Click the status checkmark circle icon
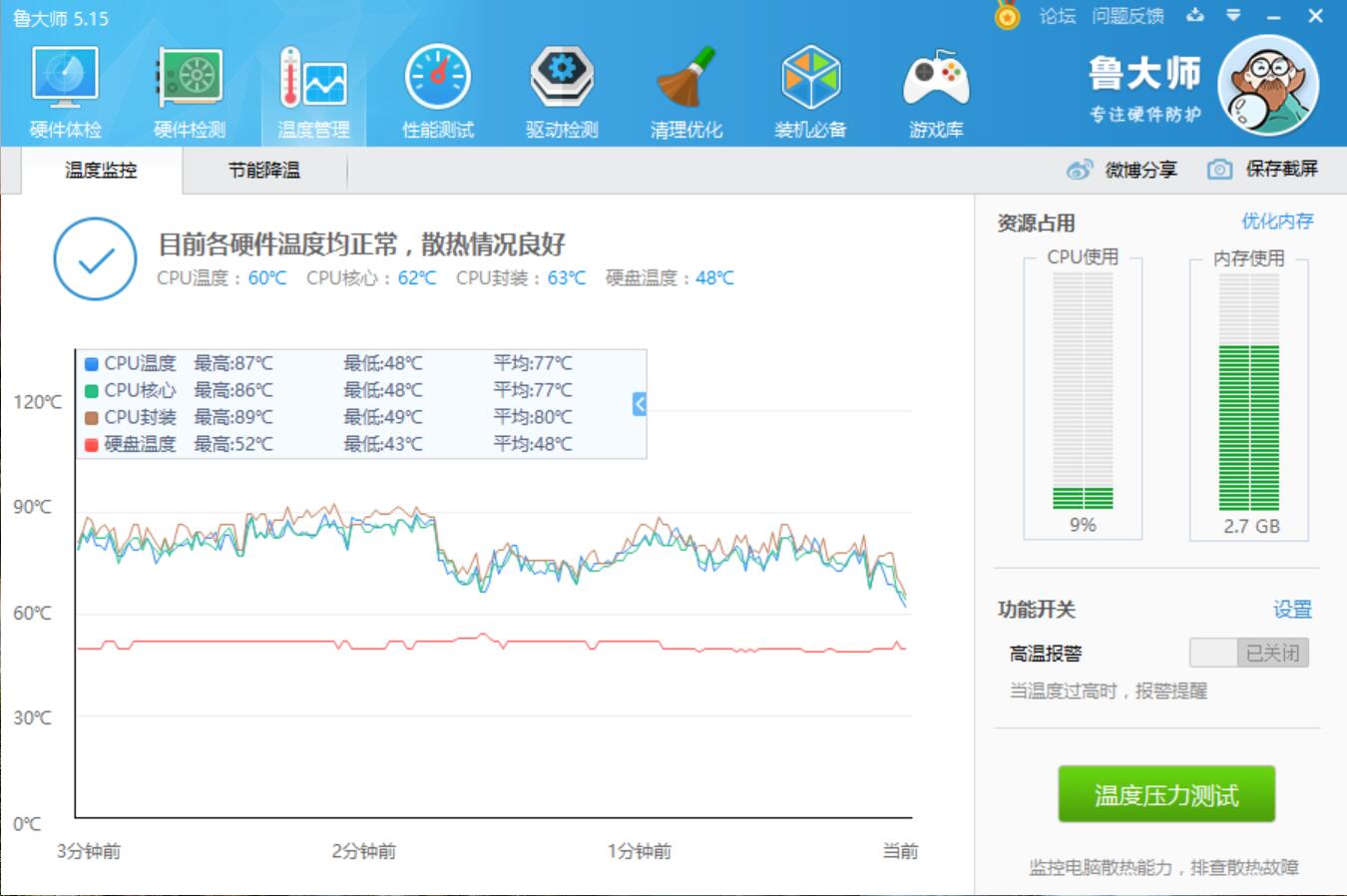Viewport: 1347px width, 896px height. 95,259
